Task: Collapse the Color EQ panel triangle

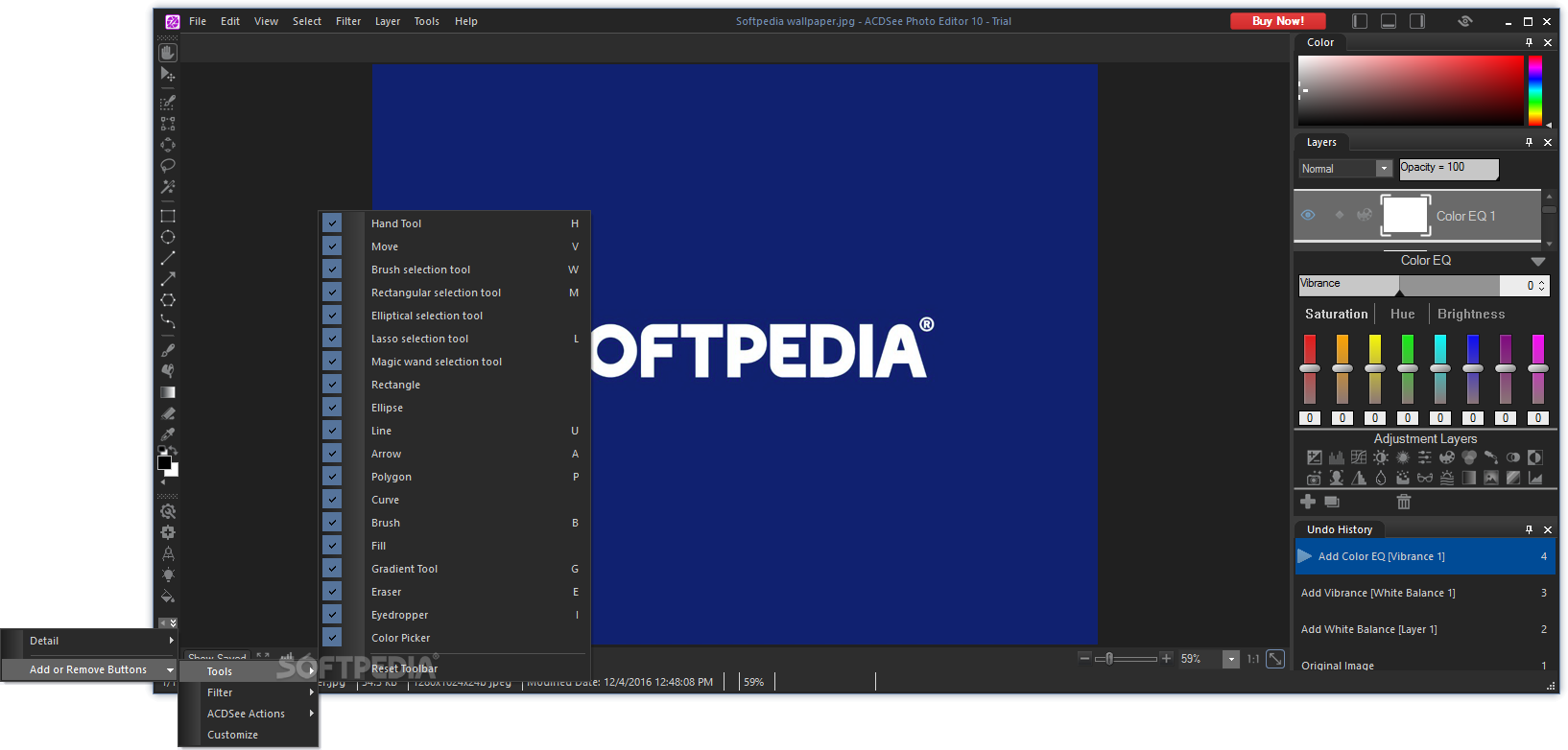Action: coord(1538,261)
